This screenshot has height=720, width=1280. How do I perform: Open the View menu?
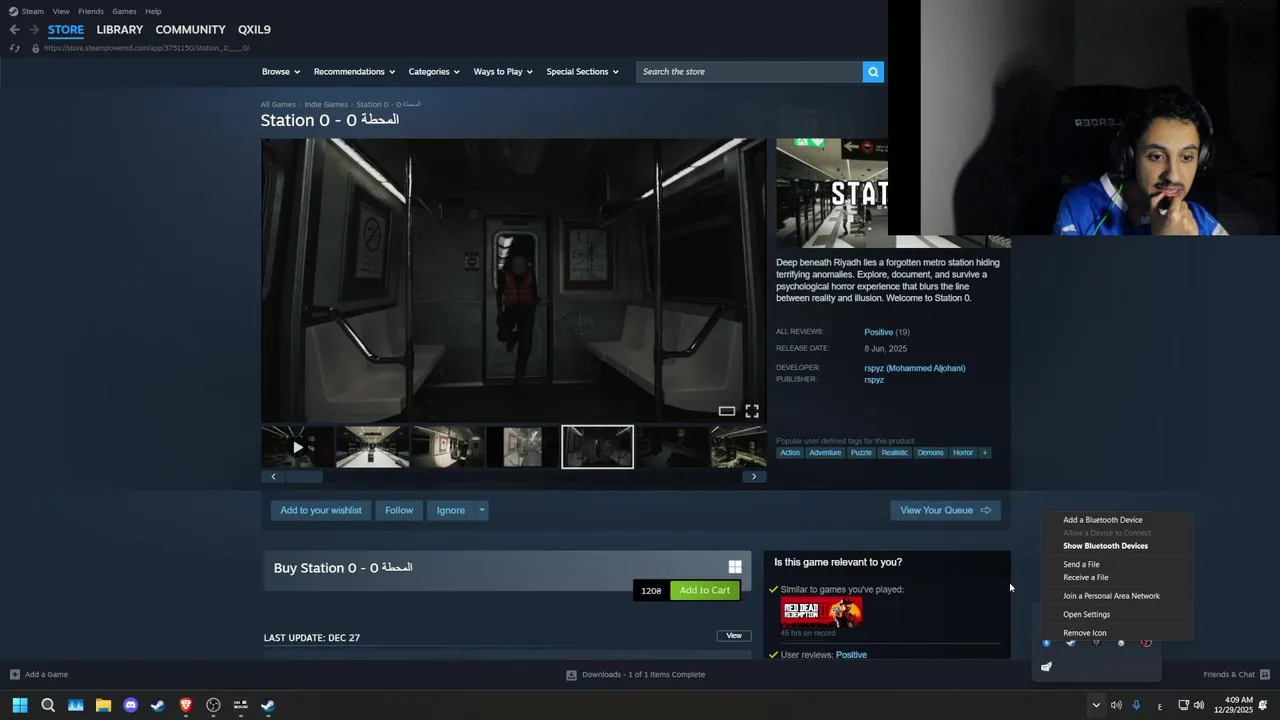pyautogui.click(x=61, y=11)
